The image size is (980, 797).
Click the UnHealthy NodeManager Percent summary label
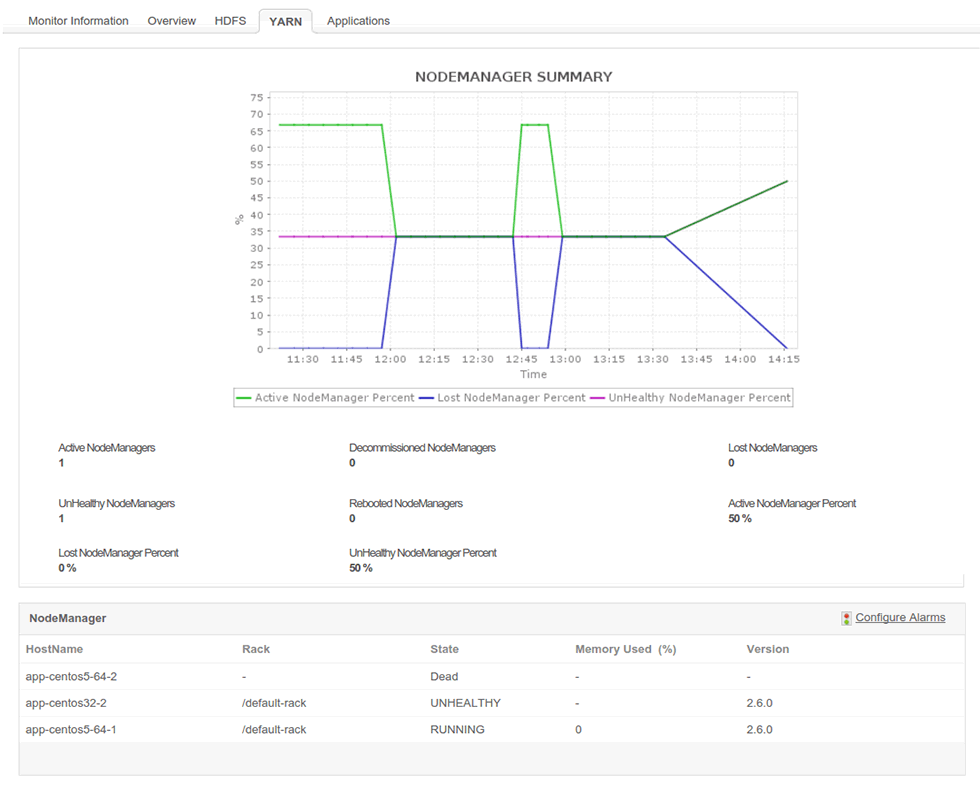click(423, 553)
